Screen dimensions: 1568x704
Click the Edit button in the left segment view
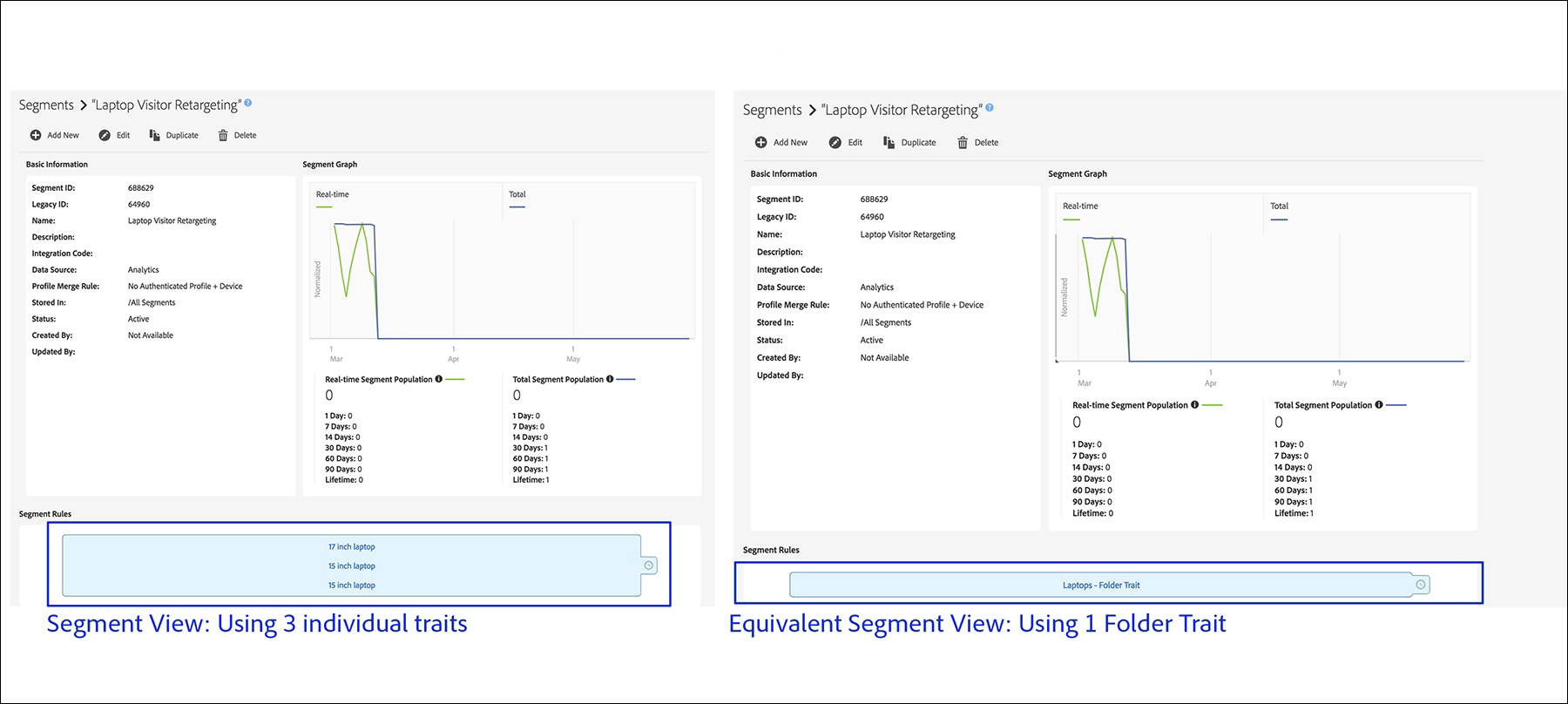pos(123,135)
